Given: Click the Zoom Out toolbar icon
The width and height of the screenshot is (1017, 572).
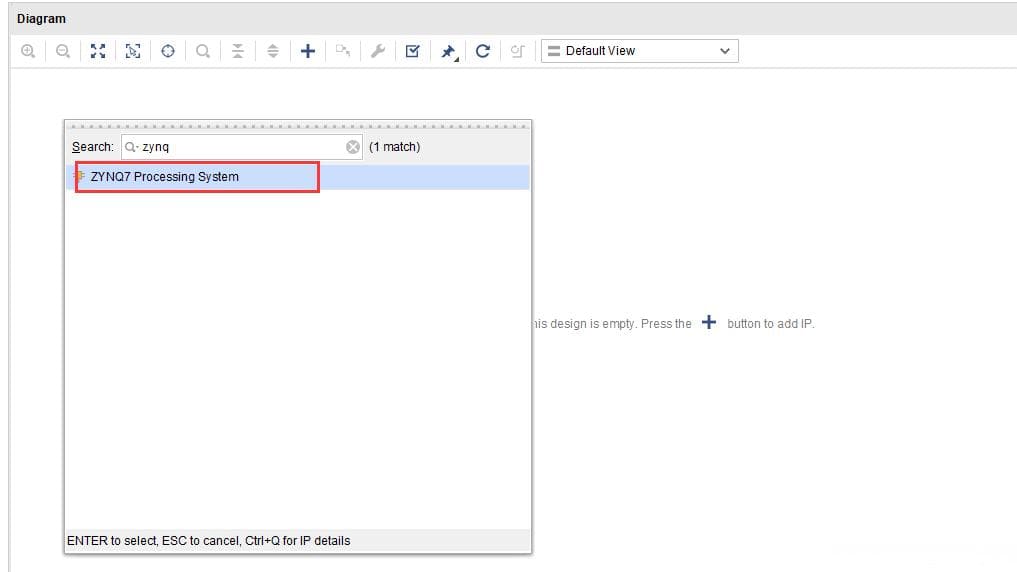Looking at the screenshot, I should click(63, 51).
